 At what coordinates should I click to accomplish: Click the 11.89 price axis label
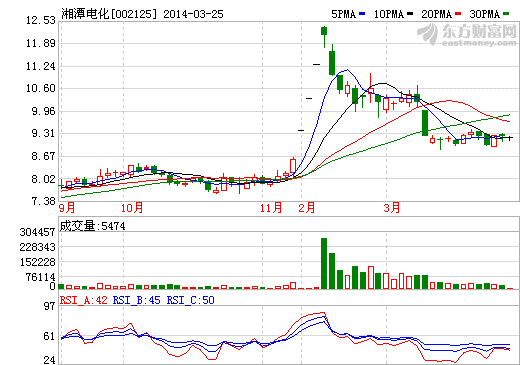coord(41,43)
